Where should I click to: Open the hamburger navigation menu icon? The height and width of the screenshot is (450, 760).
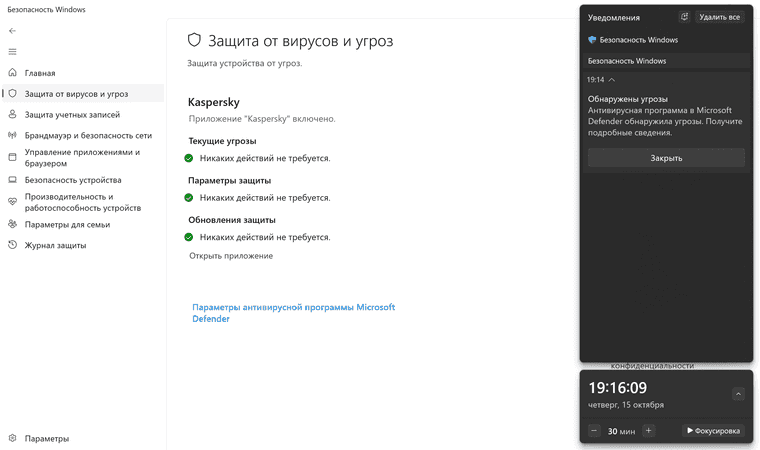tap(13, 51)
